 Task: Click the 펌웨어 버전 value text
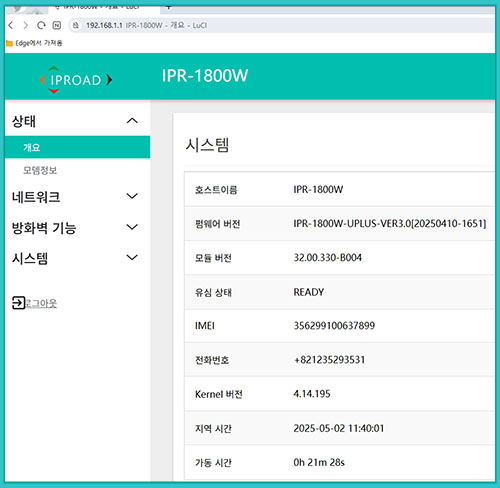coord(390,223)
